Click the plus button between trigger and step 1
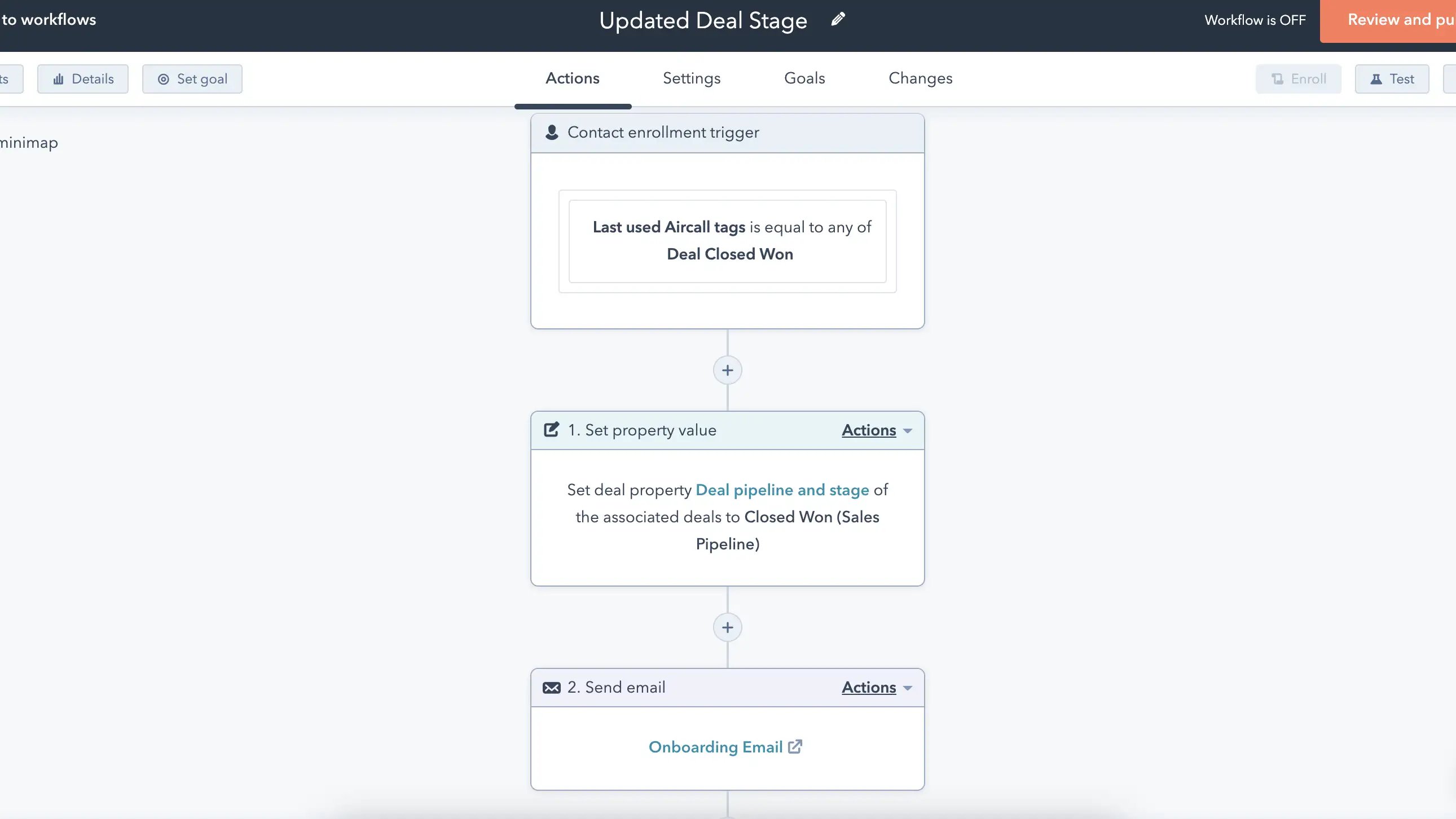The image size is (1456, 819). (727, 370)
